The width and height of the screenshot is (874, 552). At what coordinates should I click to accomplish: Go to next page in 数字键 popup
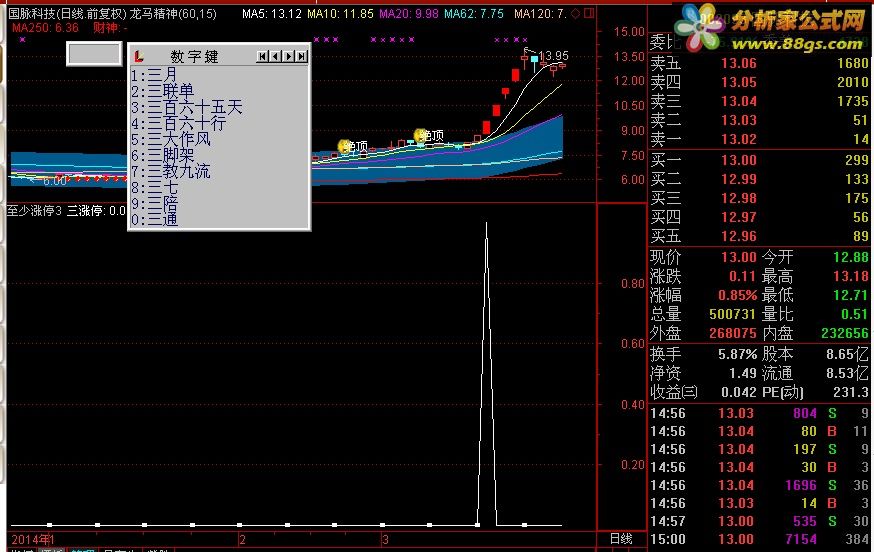click(x=288, y=56)
